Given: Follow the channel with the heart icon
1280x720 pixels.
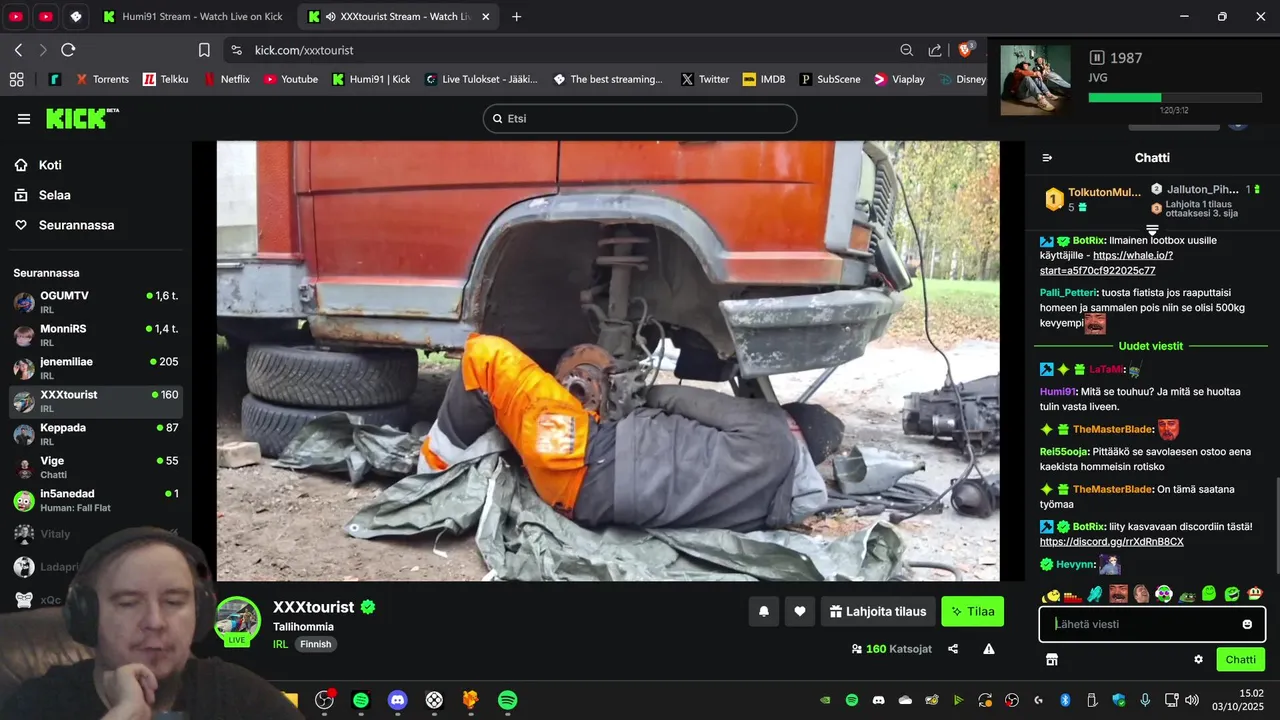Looking at the screenshot, I should pos(800,611).
